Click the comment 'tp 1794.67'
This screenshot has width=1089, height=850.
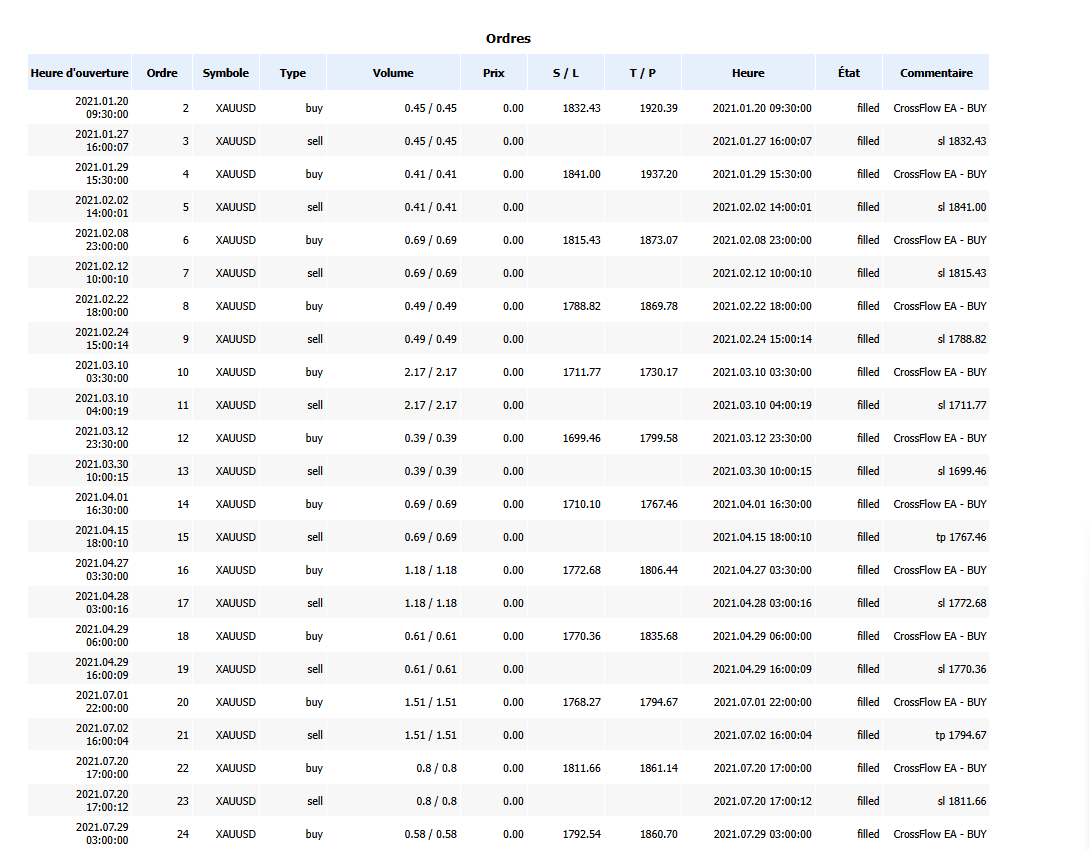point(961,735)
